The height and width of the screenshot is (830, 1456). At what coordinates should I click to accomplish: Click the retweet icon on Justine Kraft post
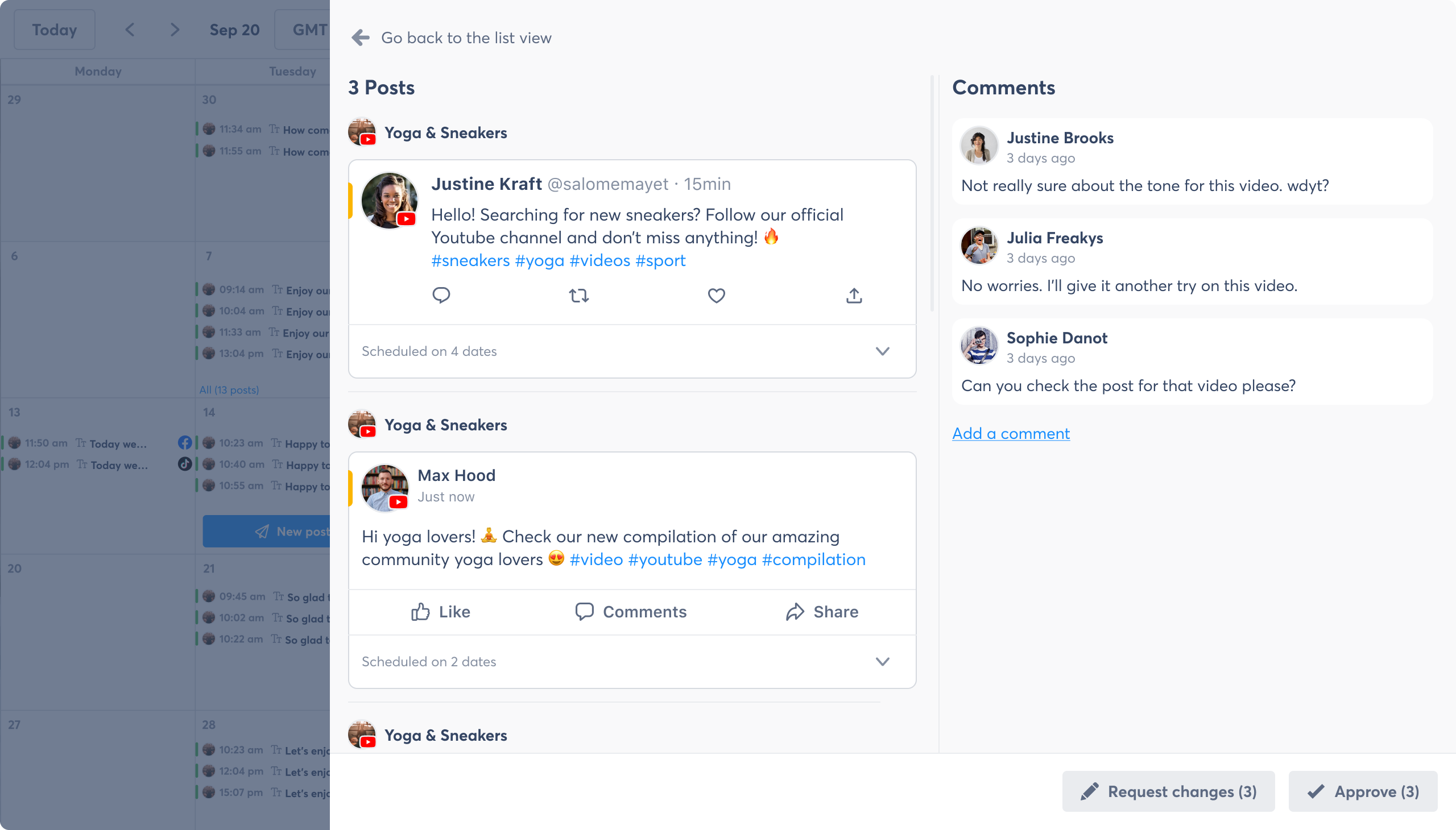pos(578,295)
